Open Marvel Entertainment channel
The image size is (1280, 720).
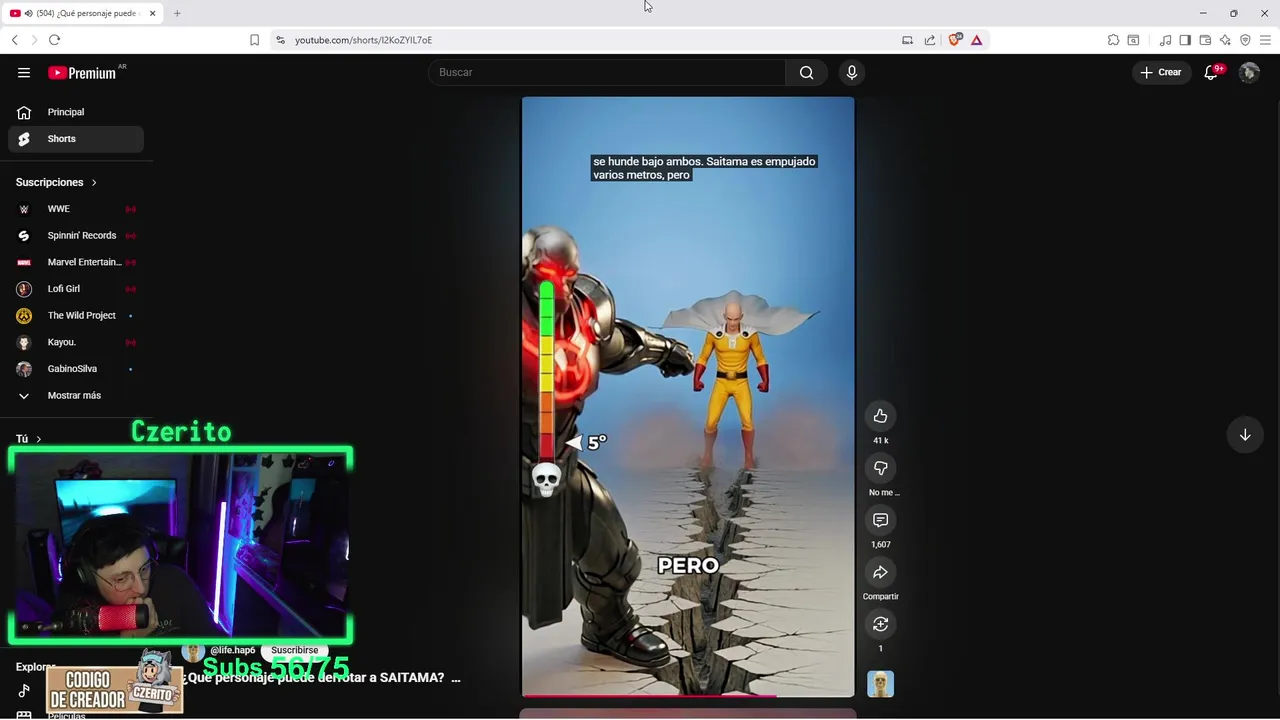coord(76,262)
